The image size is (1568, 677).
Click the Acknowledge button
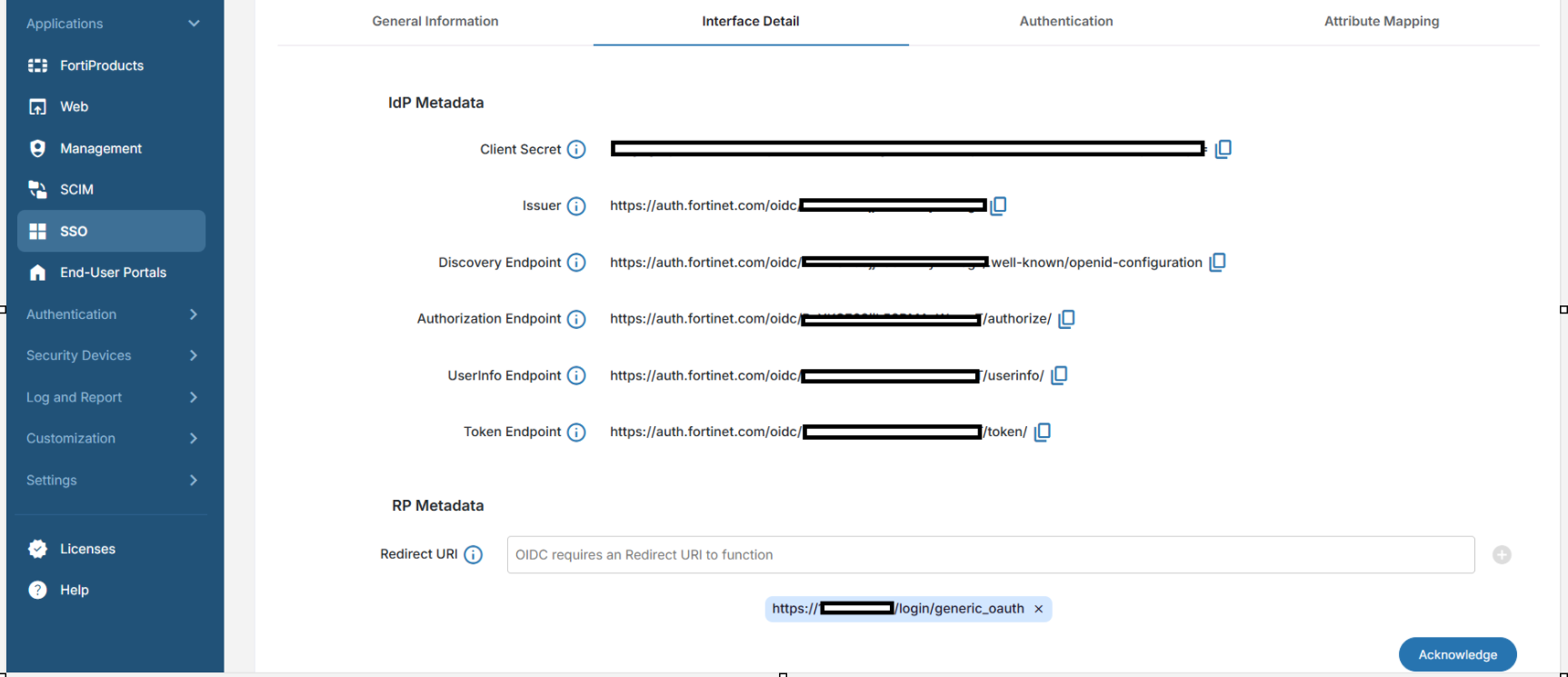coord(1457,654)
